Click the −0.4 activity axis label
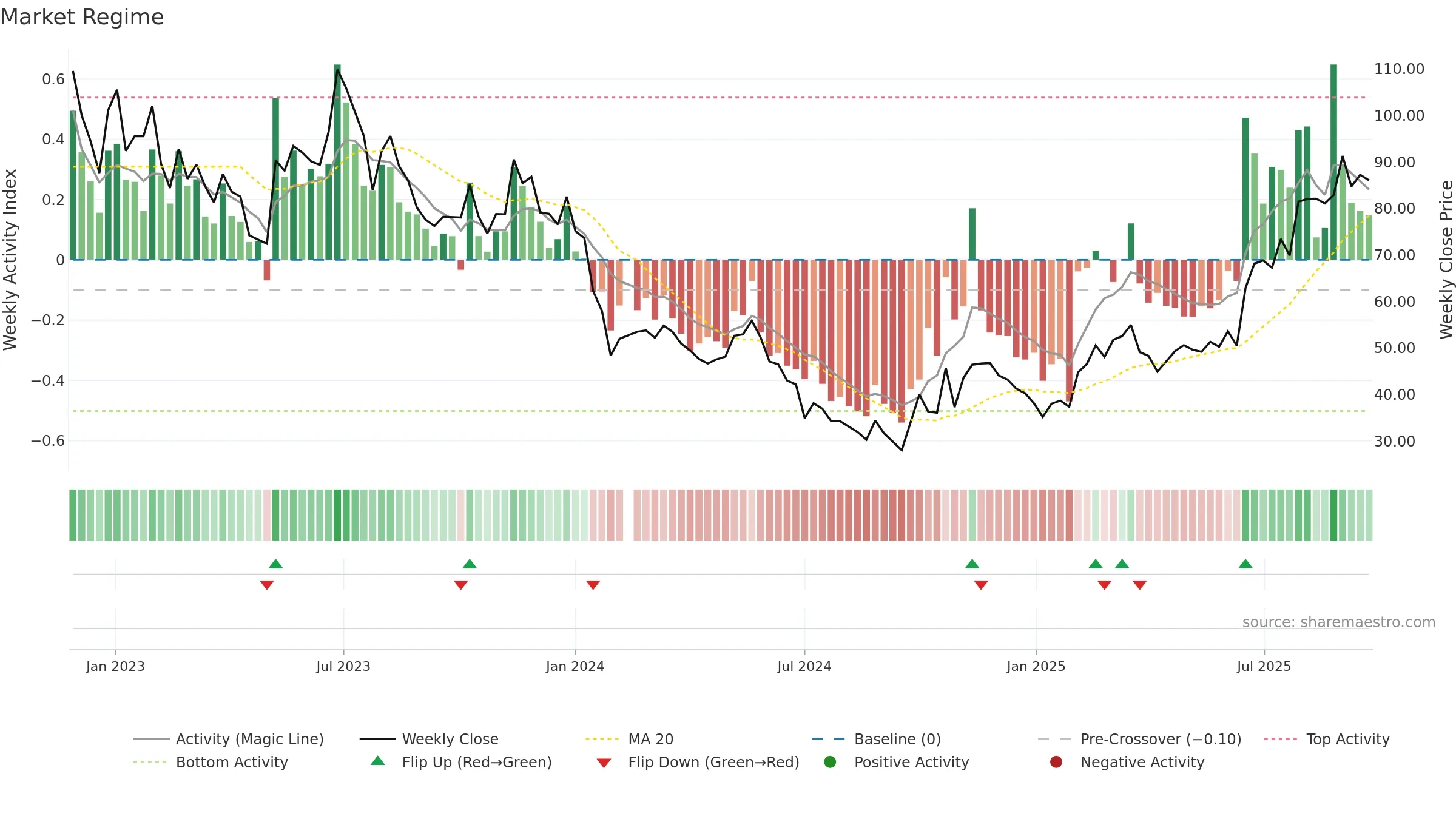The width and height of the screenshot is (1456, 819). (48, 381)
